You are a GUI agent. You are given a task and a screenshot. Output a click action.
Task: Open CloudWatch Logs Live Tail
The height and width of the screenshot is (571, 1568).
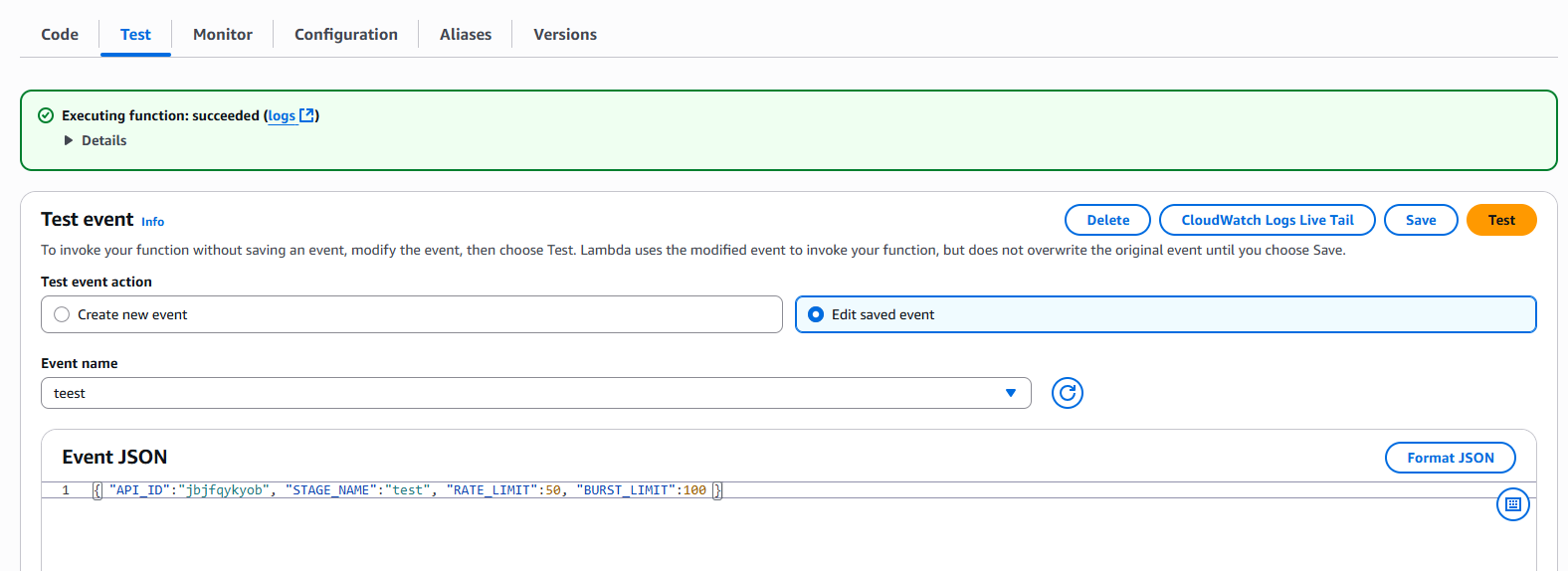click(1268, 220)
